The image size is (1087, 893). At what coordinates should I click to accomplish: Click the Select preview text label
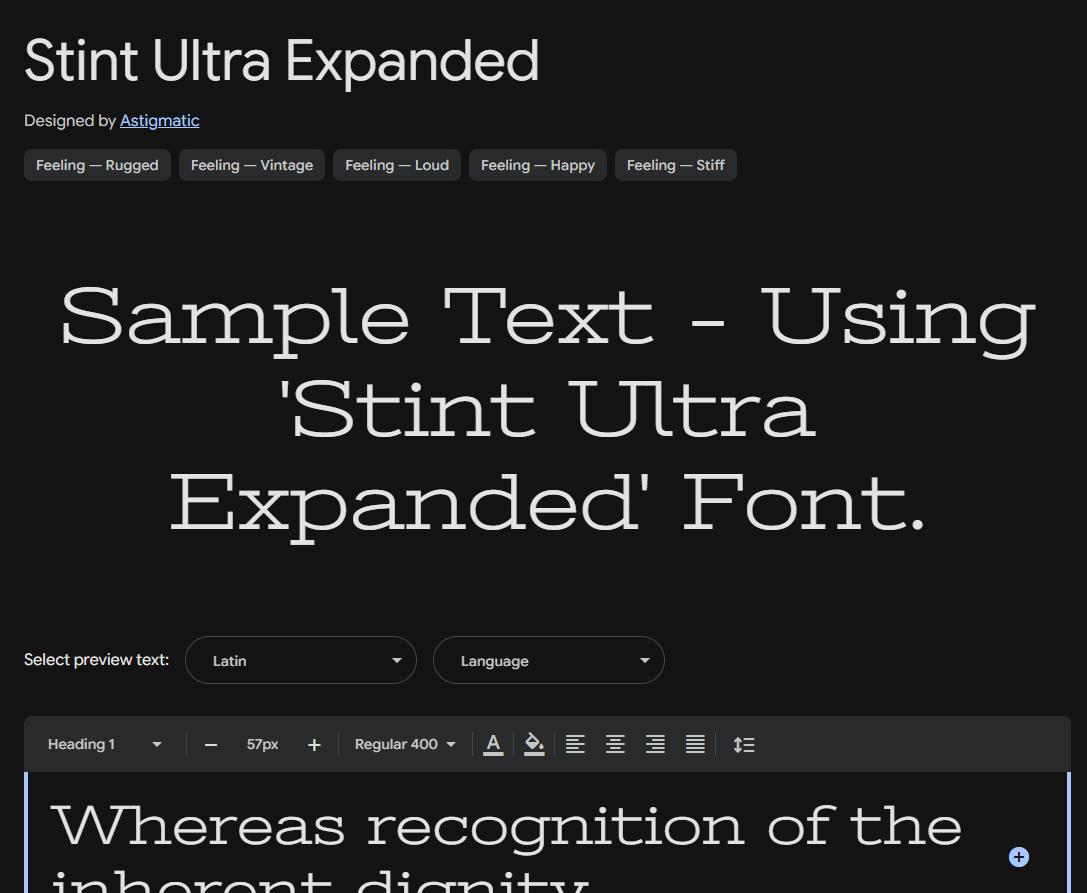tap(96, 659)
